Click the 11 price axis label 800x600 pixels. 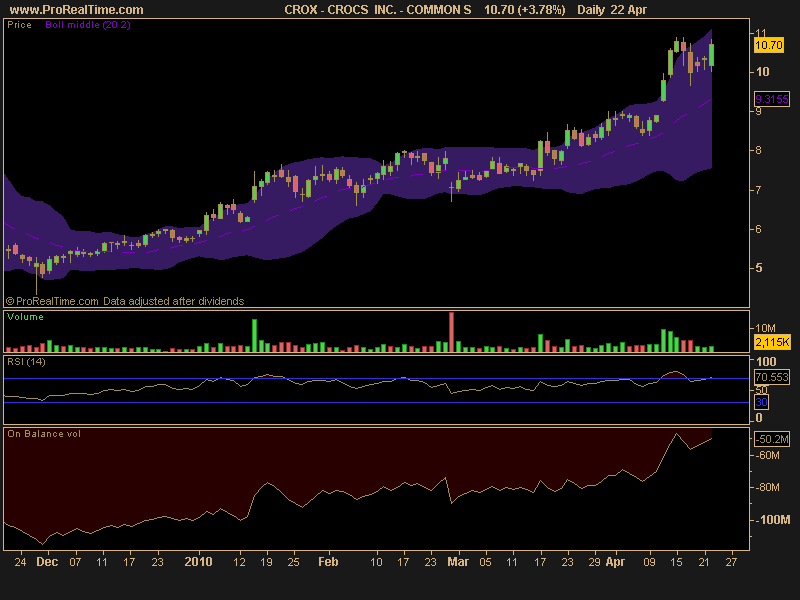[761, 33]
